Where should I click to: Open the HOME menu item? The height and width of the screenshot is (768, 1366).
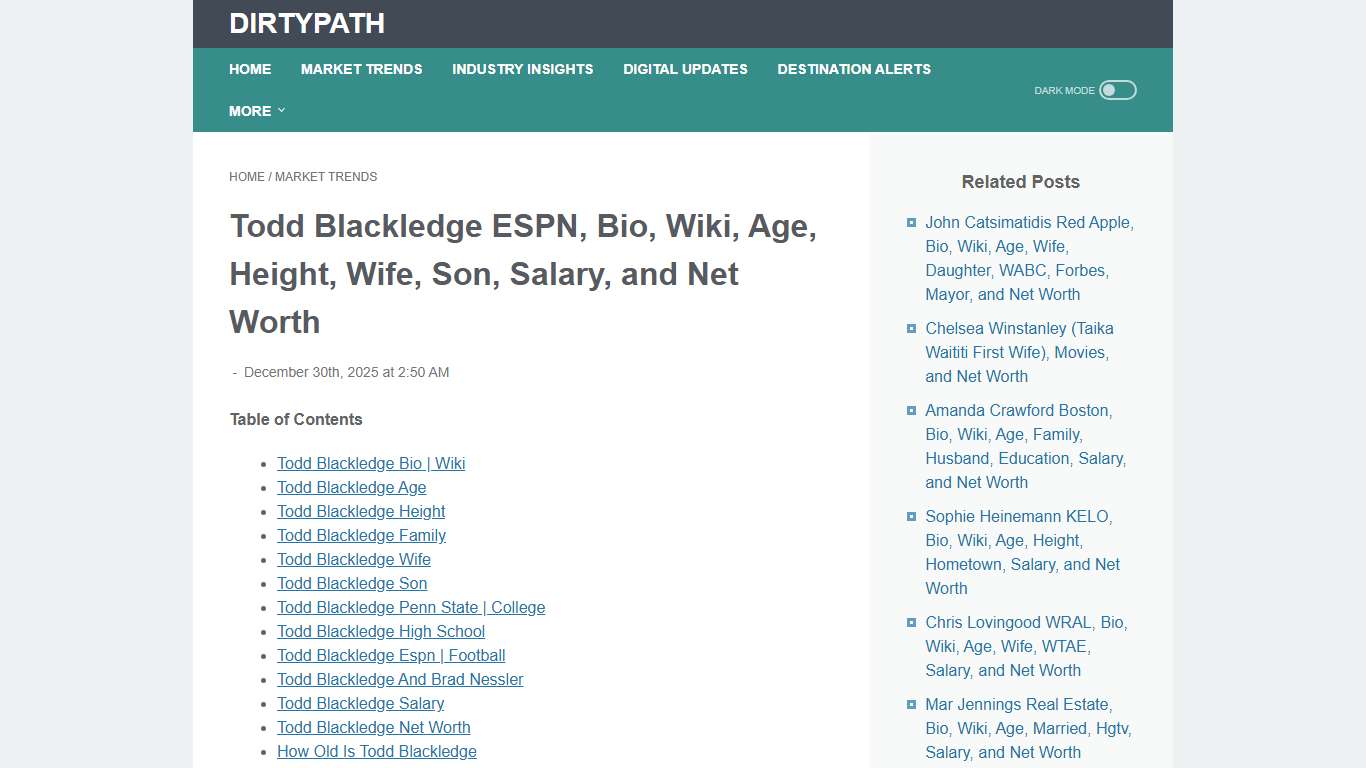[250, 69]
